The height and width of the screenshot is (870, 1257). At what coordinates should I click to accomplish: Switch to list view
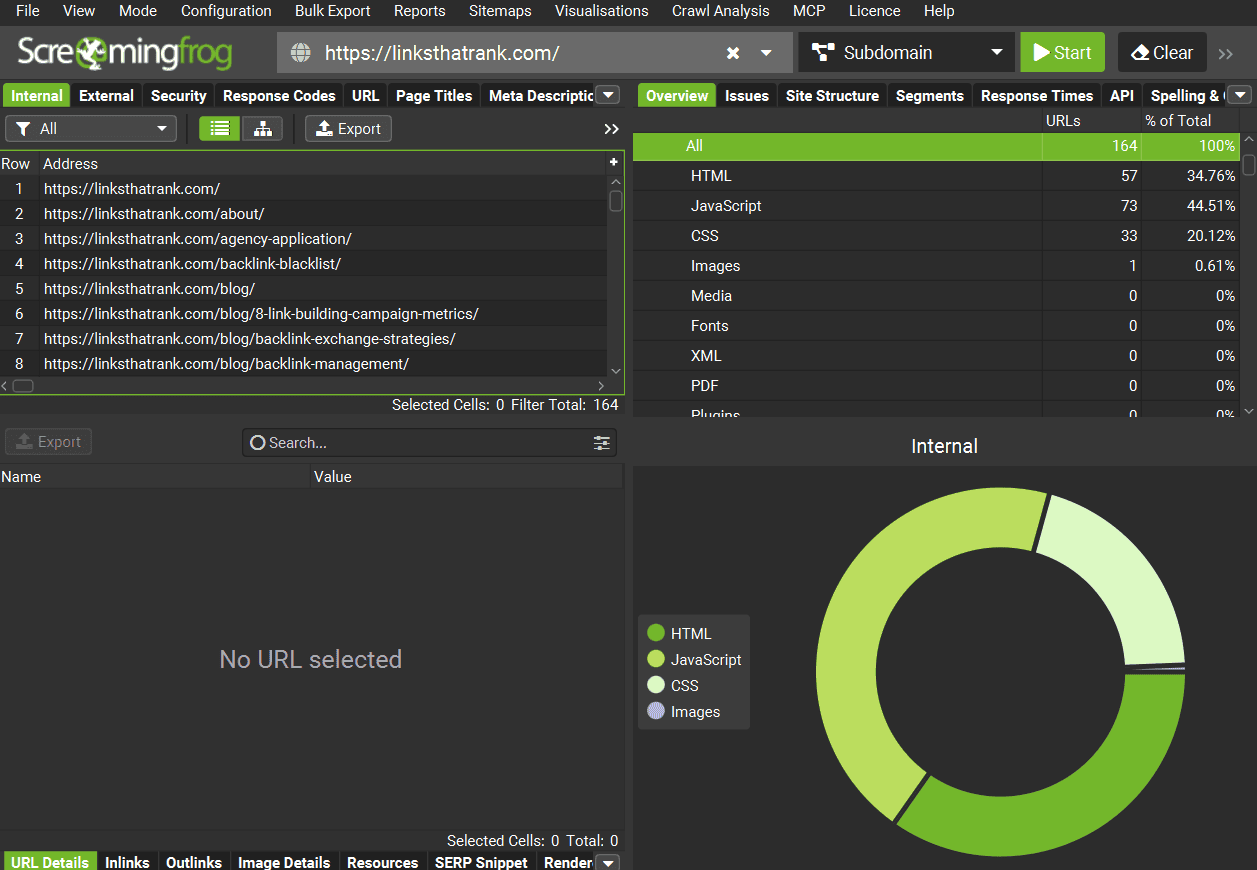(220, 128)
